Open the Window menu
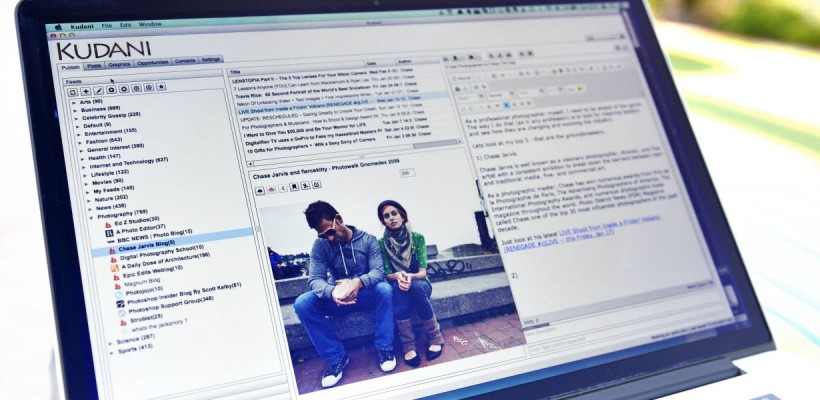Image resolution: width=820 pixels, height=400 pixels. 150,24
